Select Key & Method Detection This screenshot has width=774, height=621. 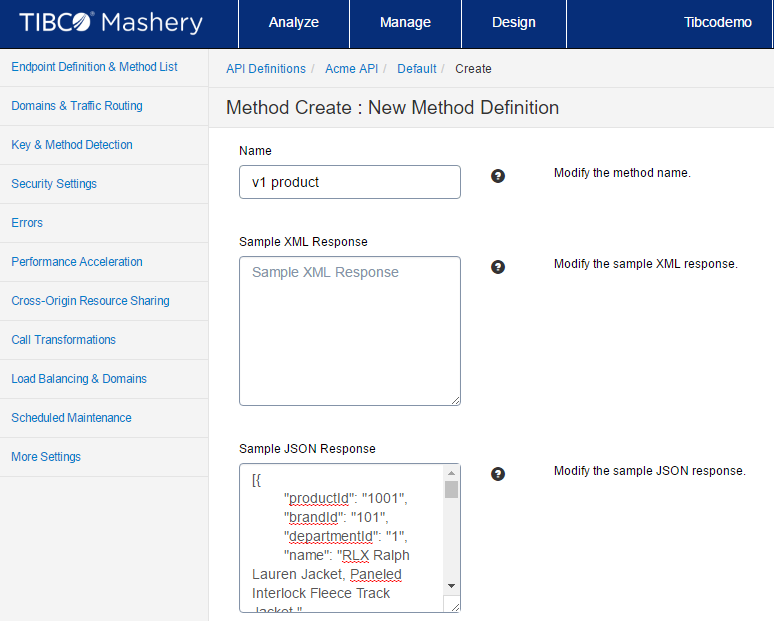72,145
